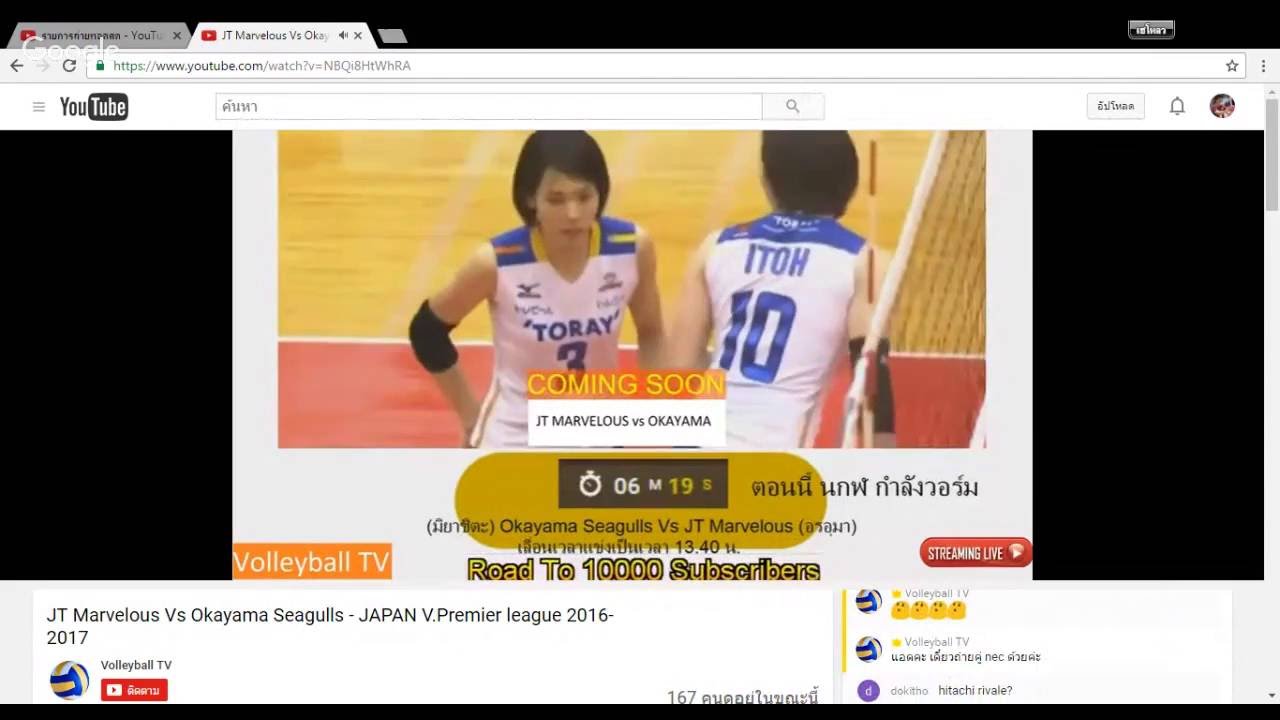Click the Volleyball TV channel avatar
Screen dimensions: 1280x720
click(69, 680)
